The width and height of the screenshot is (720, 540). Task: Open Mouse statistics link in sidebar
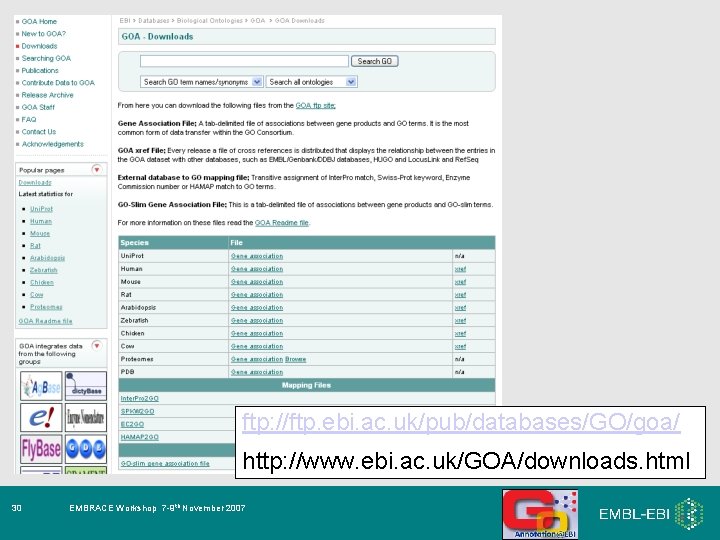40,233
